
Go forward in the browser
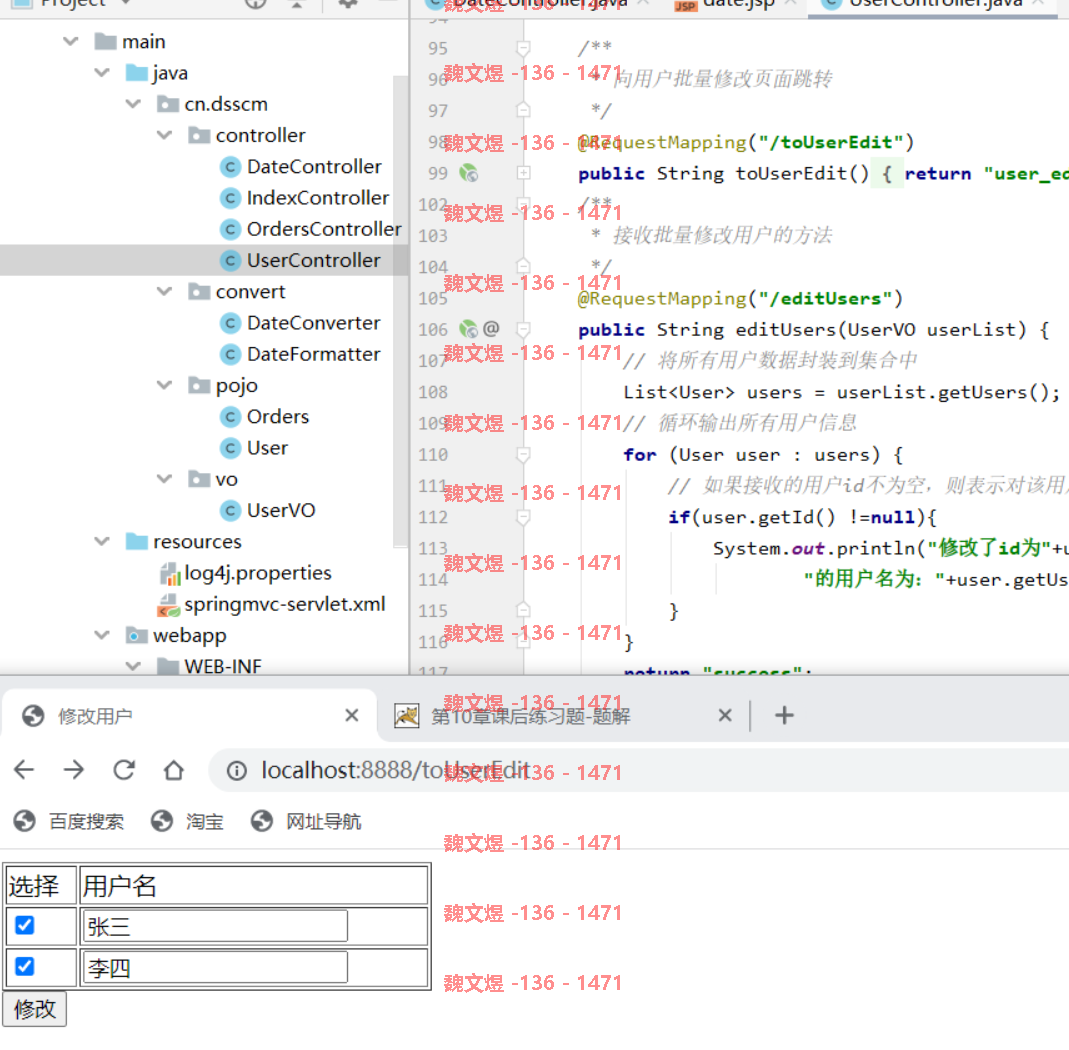click(x=74, y=770)
